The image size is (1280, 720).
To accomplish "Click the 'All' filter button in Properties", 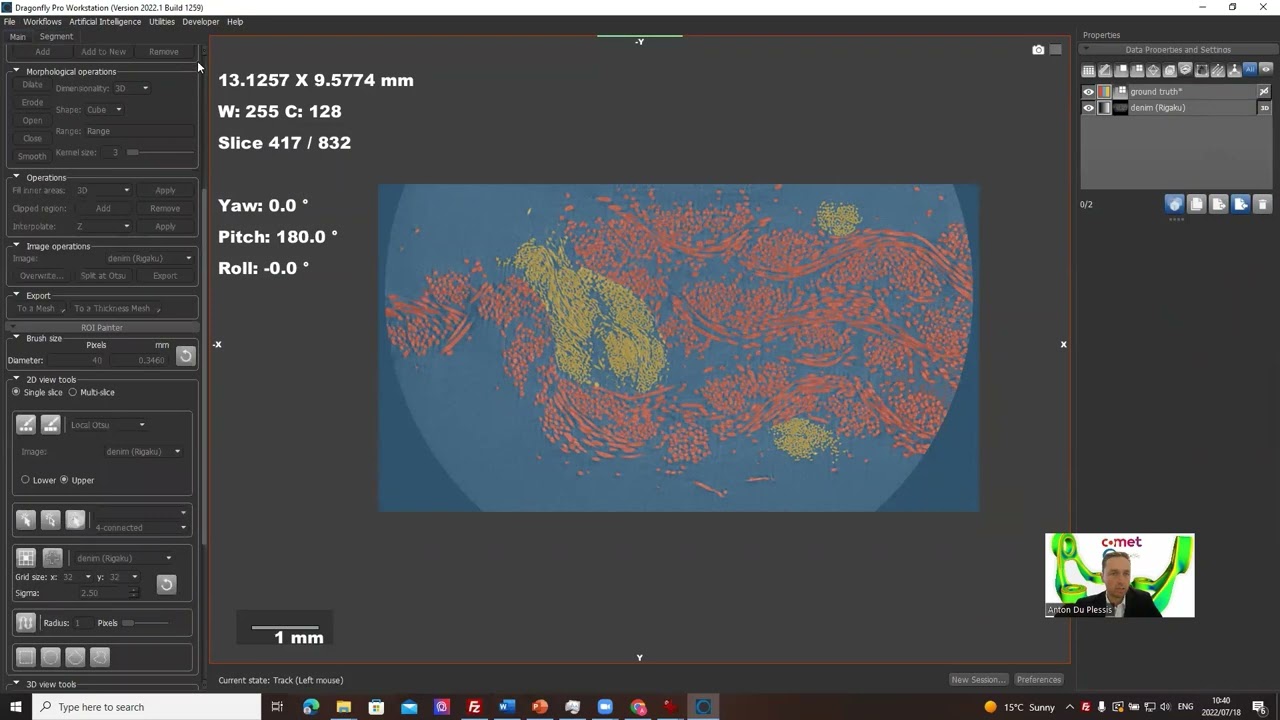I will pyautogui.click(x=1250, y=70).
